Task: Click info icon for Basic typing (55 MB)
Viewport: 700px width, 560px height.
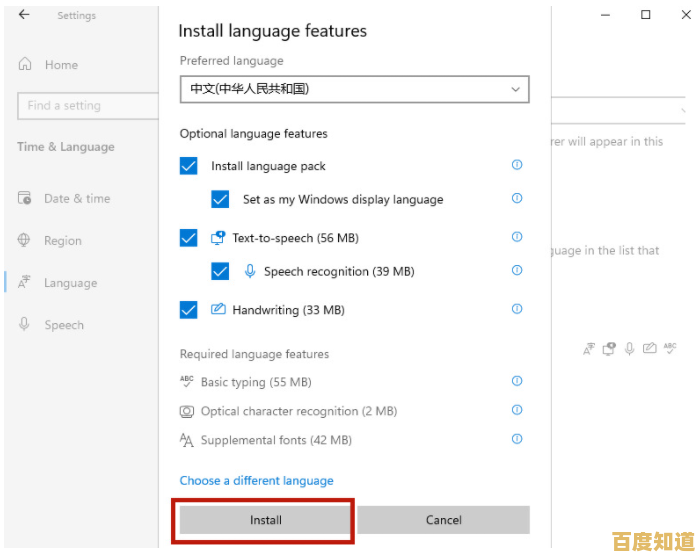Action: click(x=517, y=381)
